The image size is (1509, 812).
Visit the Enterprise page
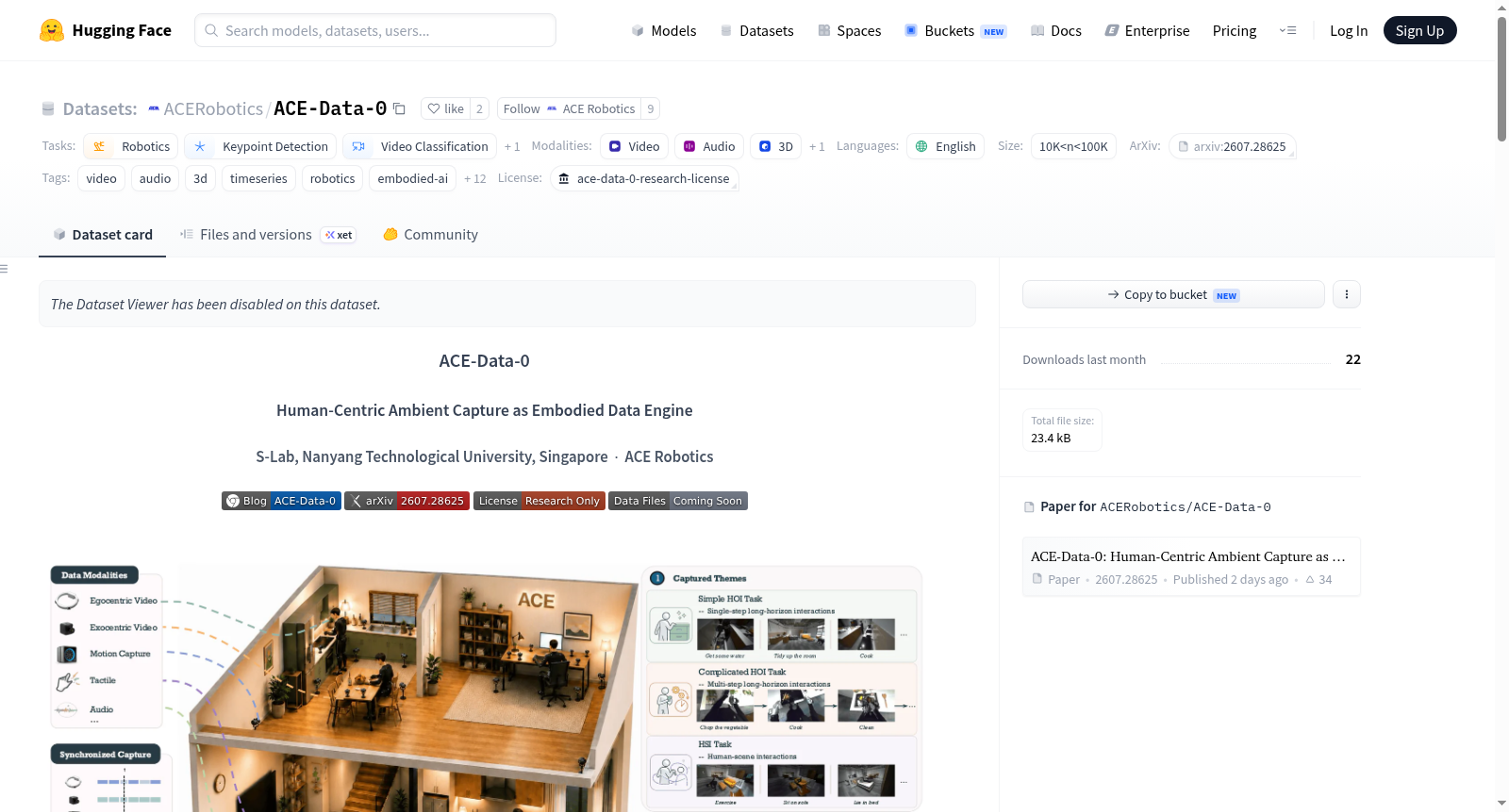tap(1147, 30)
